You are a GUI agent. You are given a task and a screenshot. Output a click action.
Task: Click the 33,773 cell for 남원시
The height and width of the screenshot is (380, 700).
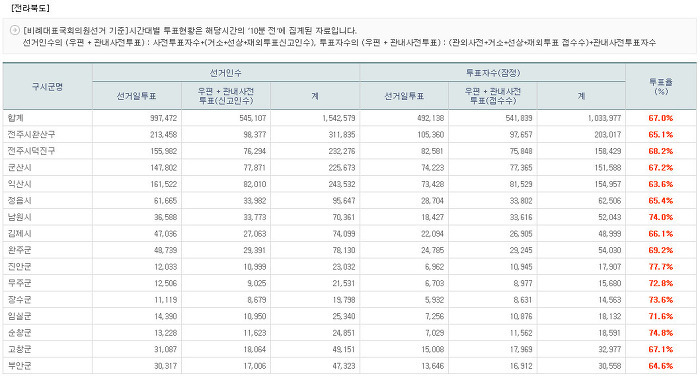pos(255,217)
